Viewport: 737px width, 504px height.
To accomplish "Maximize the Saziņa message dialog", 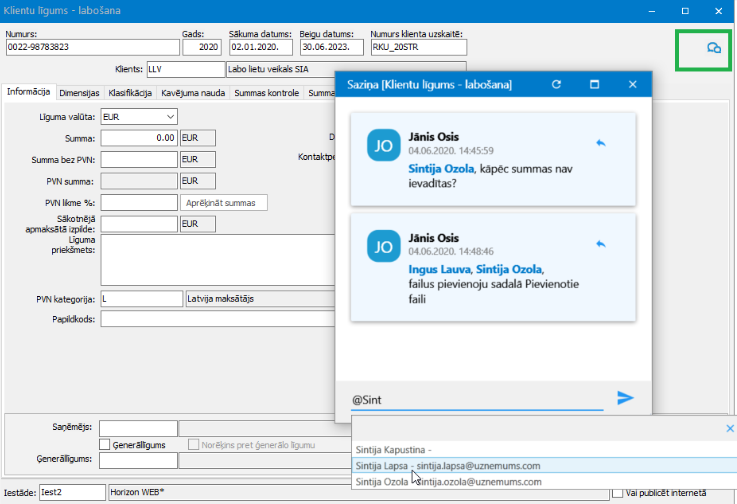I will tap(594, 85).
